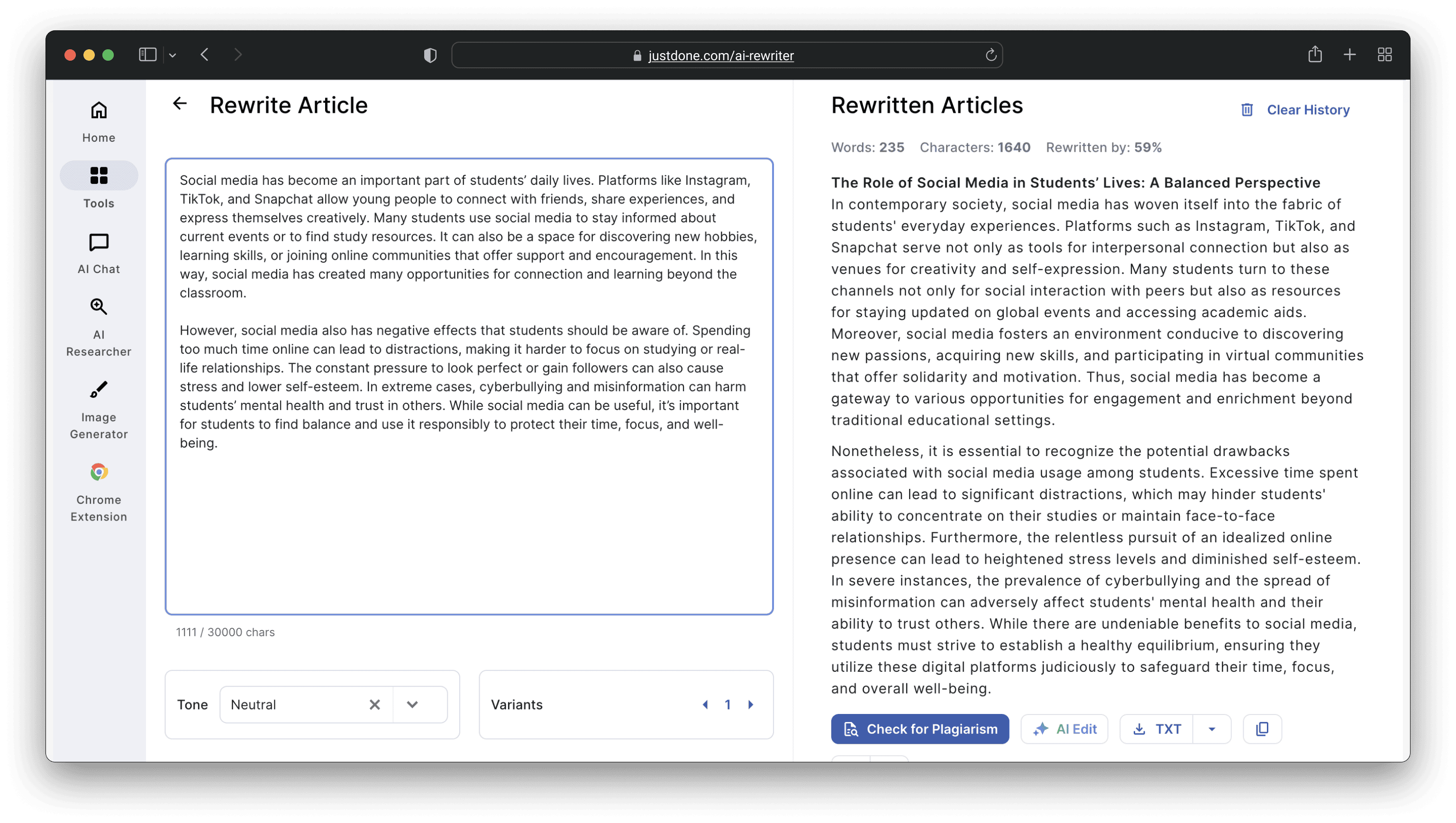The width and height of the screenshot is (1456, 823).
Task: Click Clear History link
Action: click(x=1307, y=110)
